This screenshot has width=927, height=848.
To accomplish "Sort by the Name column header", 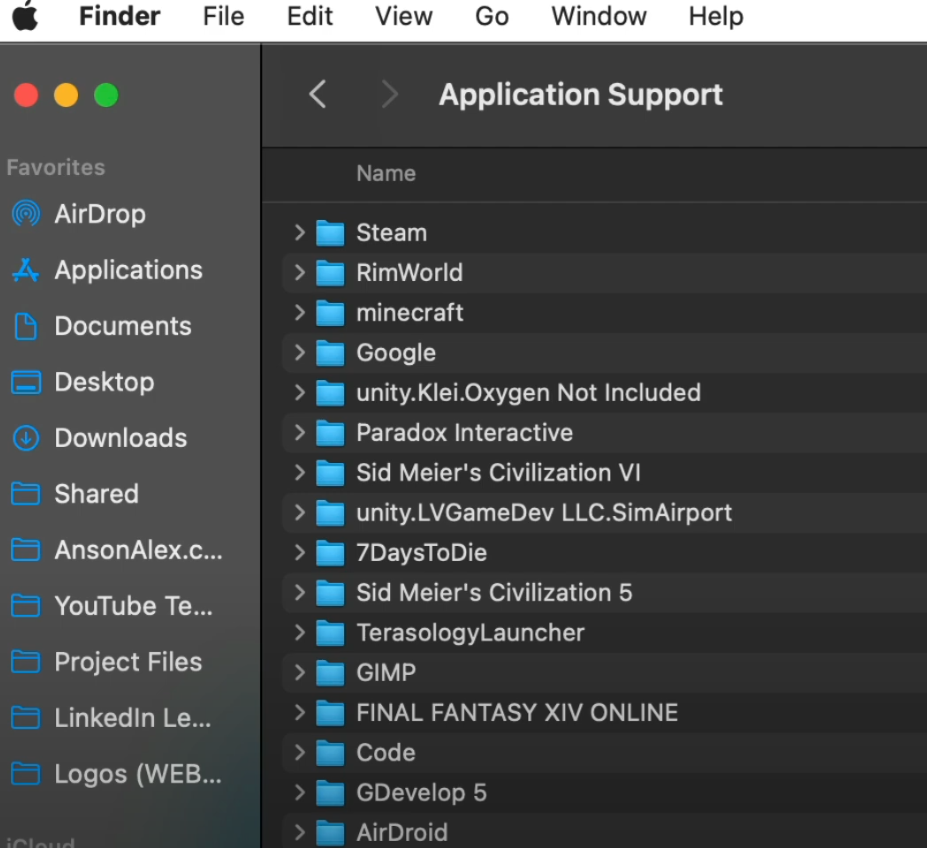I will (x=386, y=173).
